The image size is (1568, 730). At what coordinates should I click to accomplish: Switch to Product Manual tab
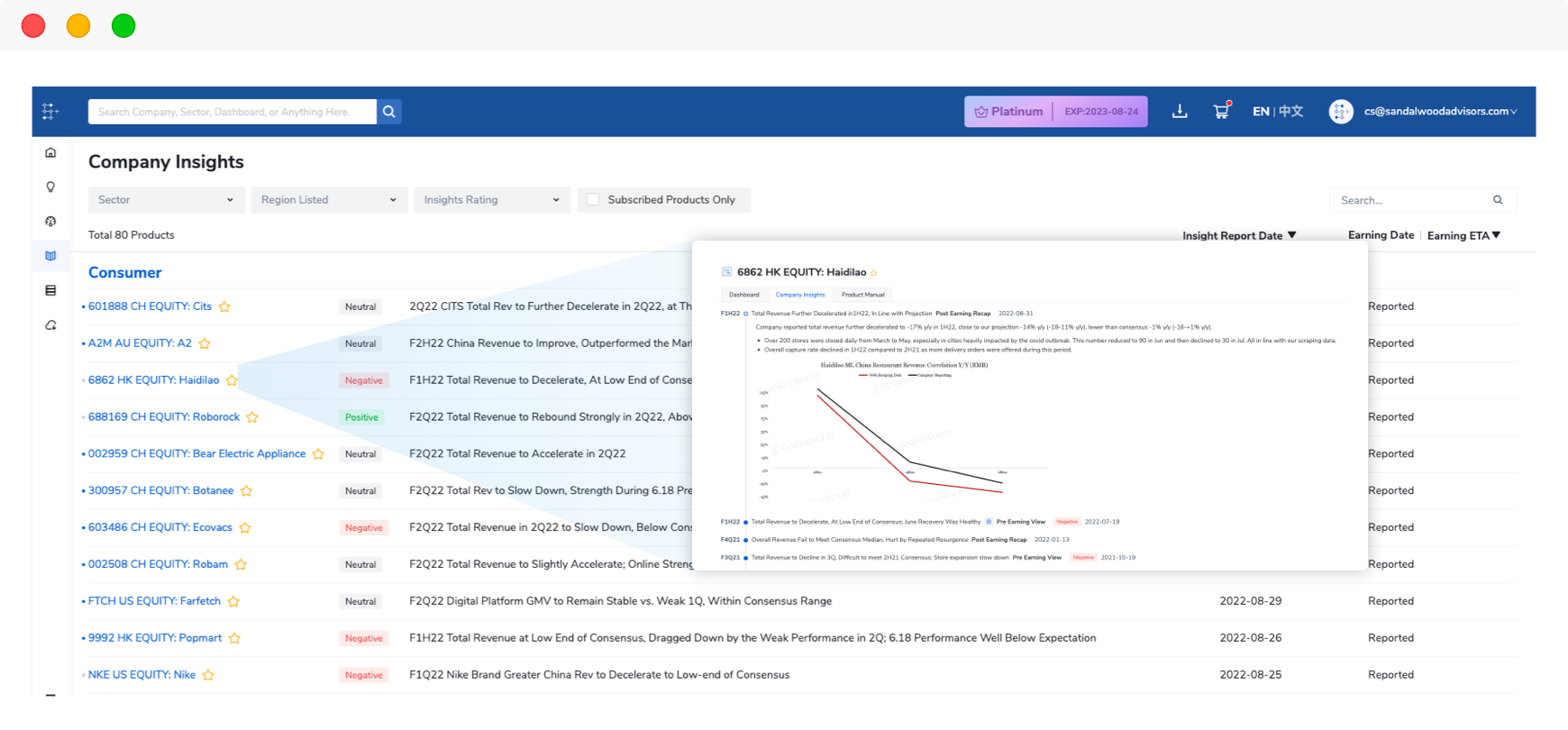click(863, 295)
